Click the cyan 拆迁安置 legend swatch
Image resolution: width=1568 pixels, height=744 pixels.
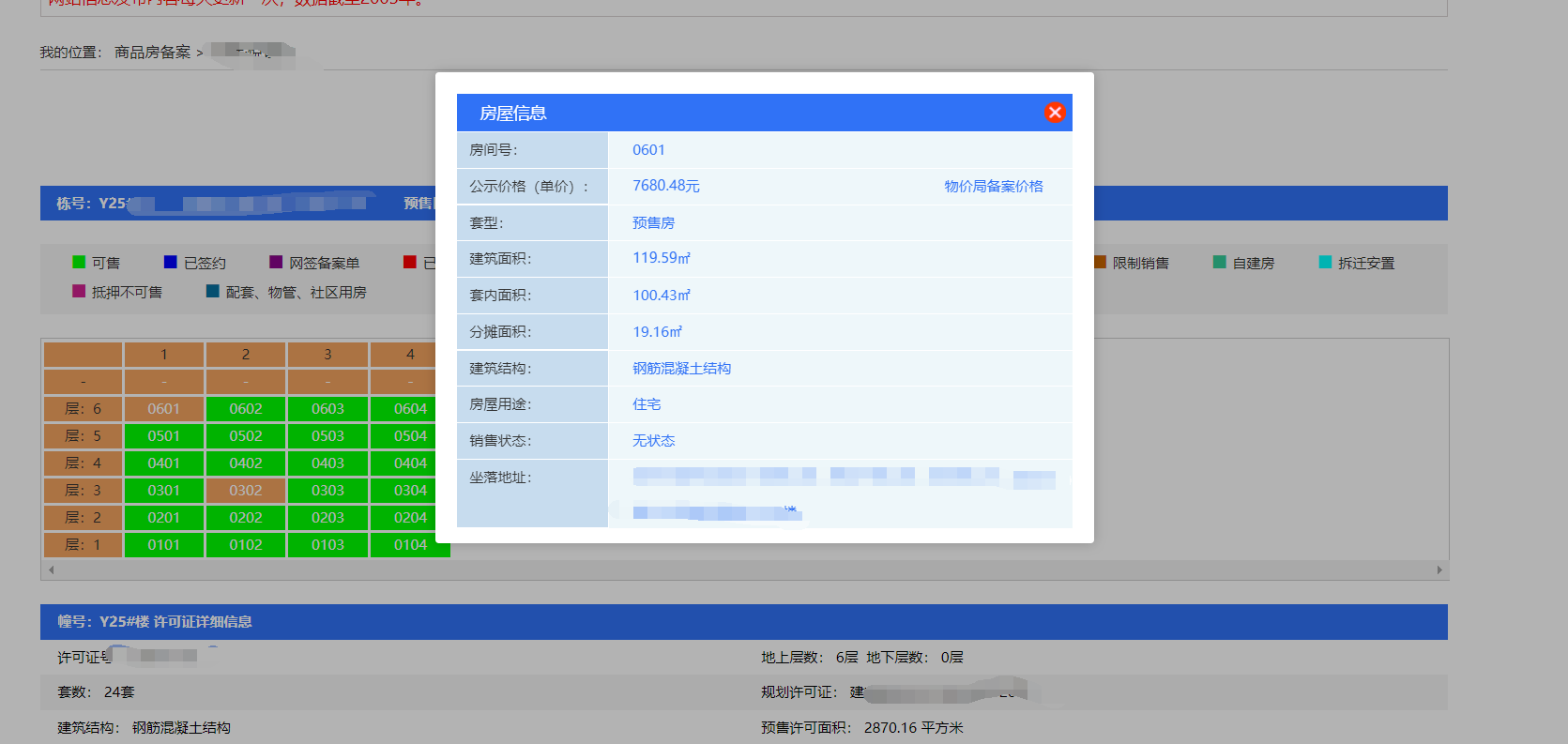click(x=1325, y=262)
